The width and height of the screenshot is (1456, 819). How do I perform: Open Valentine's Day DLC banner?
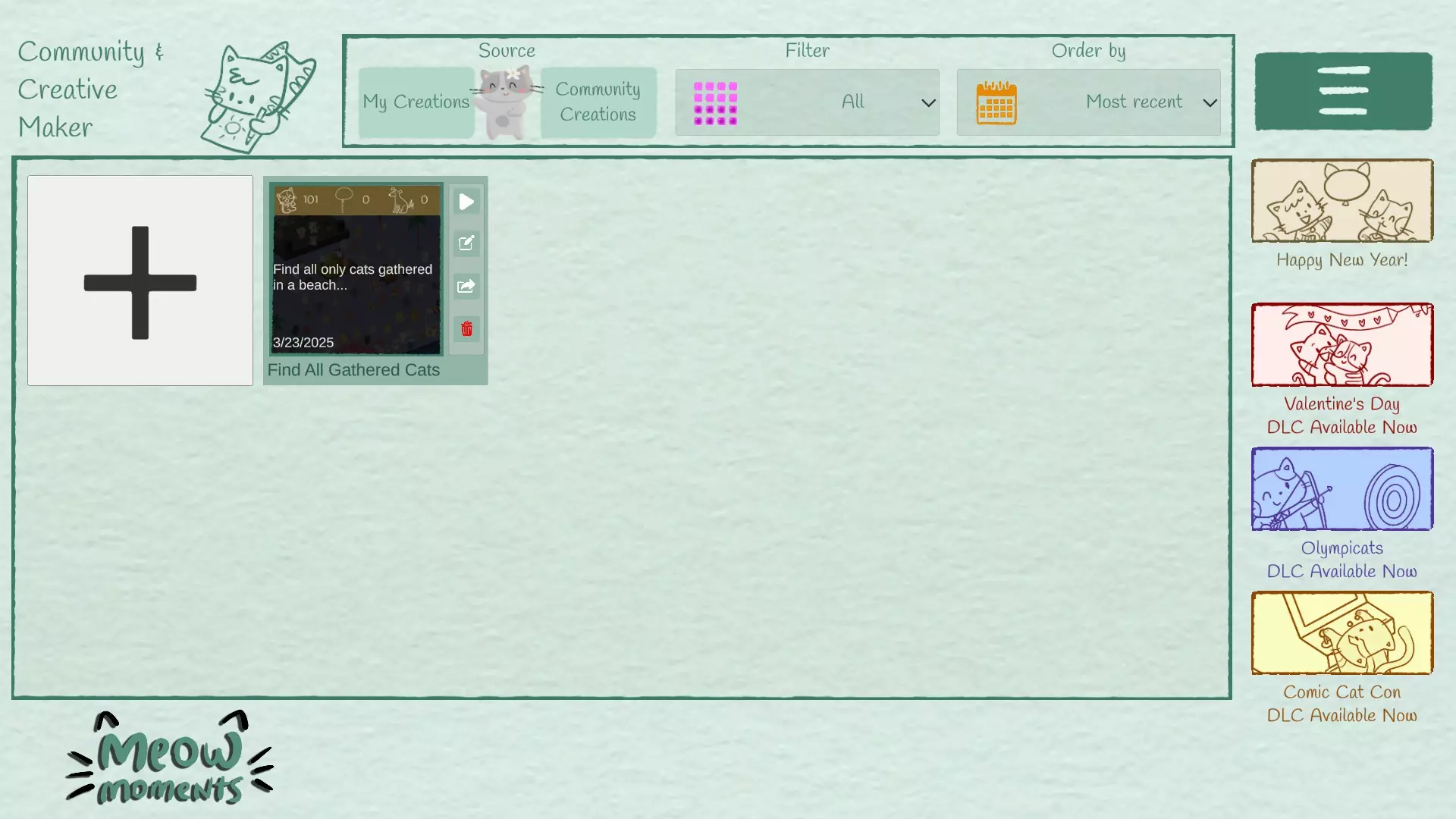click(1341, 345)
